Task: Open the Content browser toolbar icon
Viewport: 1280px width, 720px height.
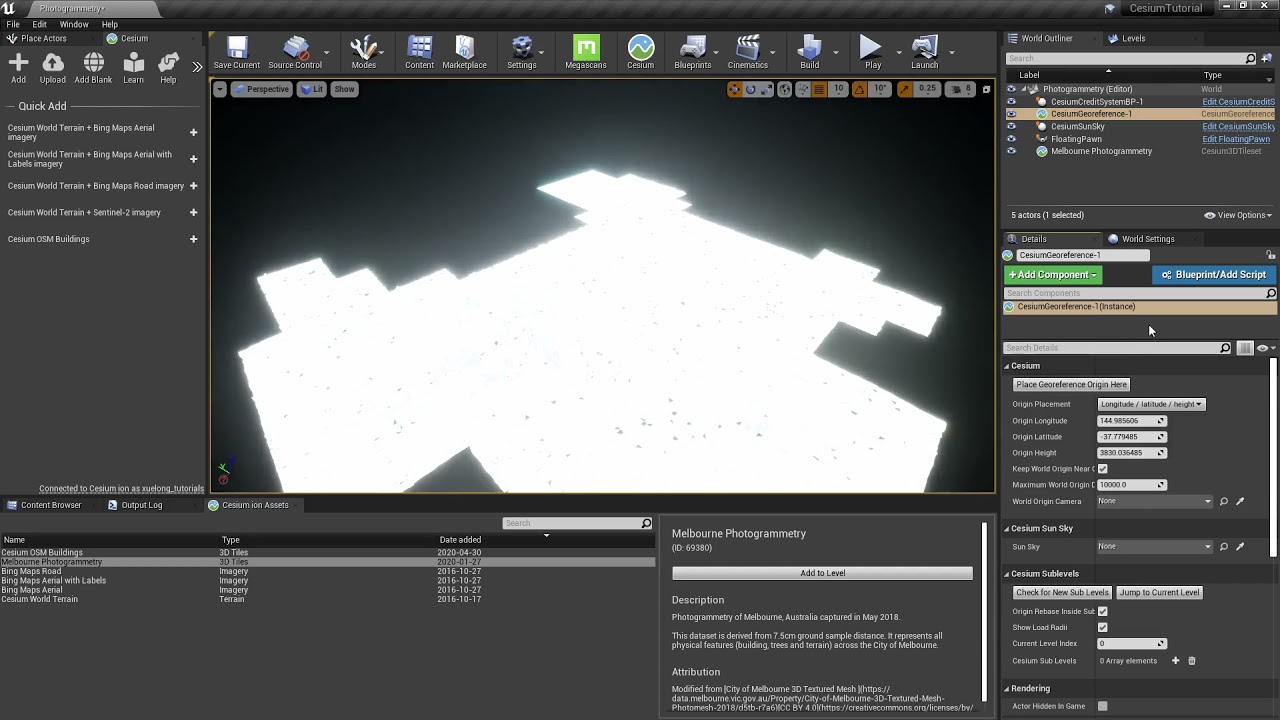Action: click(x=419, y=52)
